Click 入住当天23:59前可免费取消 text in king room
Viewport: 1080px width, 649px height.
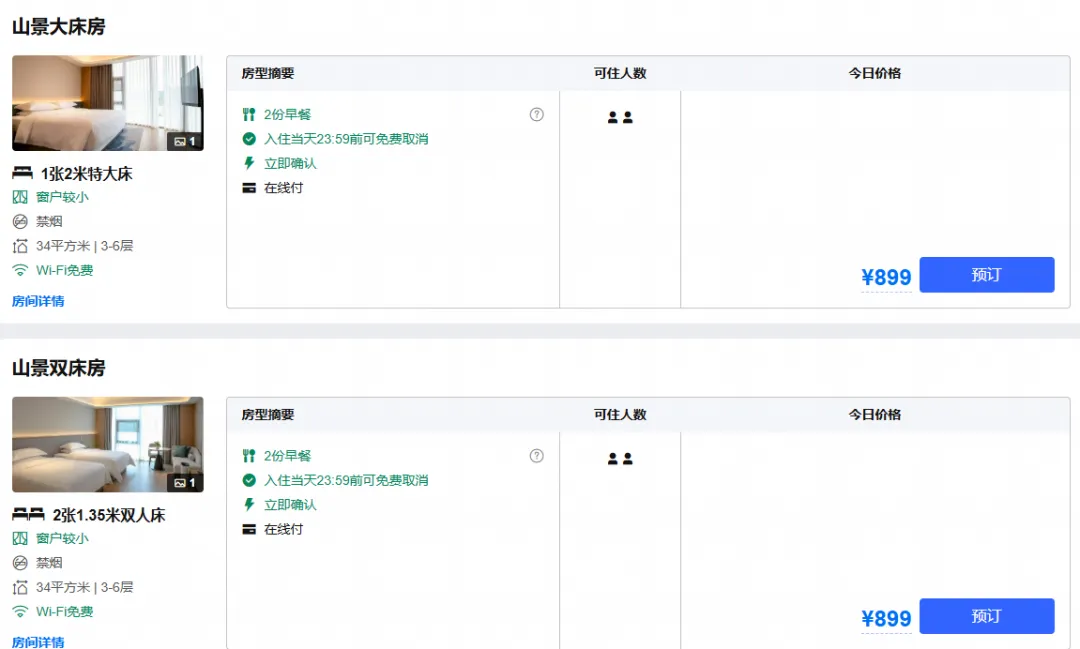tap(346, 139)
